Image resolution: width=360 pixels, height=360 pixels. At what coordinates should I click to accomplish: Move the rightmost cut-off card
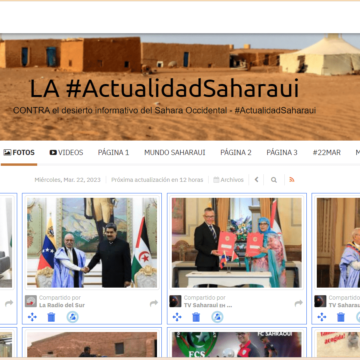322,317
